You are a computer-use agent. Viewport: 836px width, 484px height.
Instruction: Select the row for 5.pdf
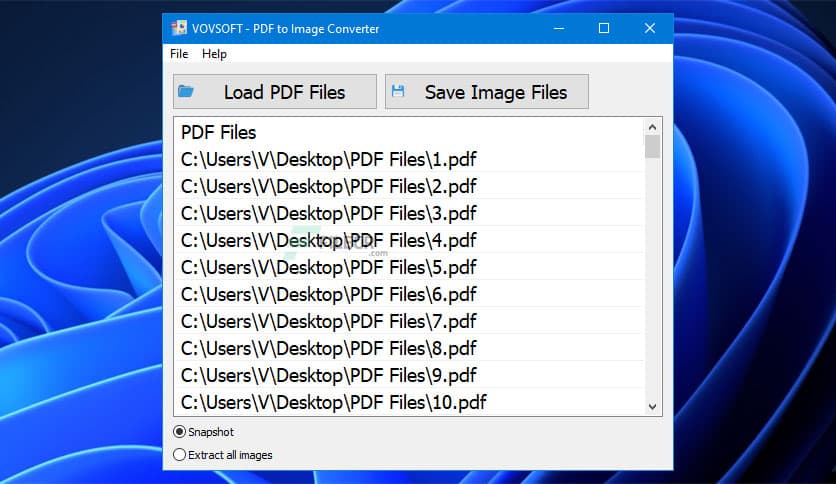point(409,267)
